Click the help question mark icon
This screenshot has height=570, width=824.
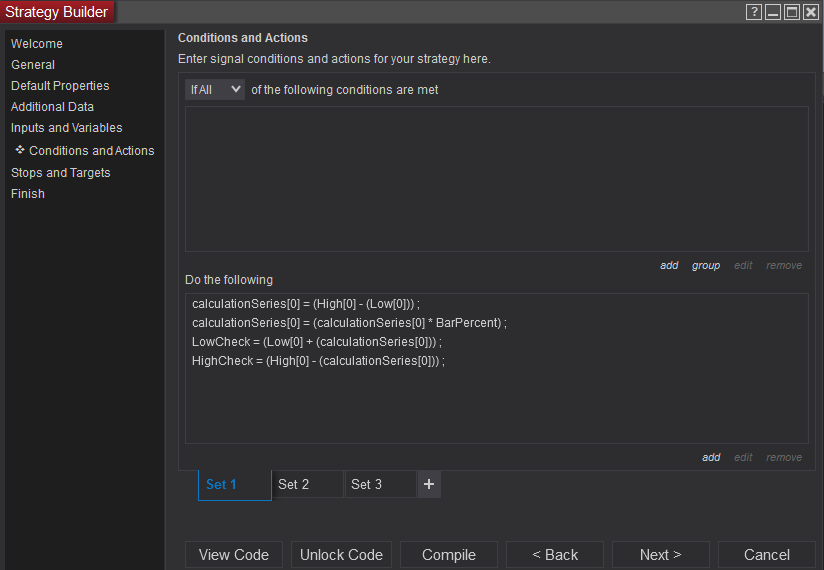[x=755, y=12]
